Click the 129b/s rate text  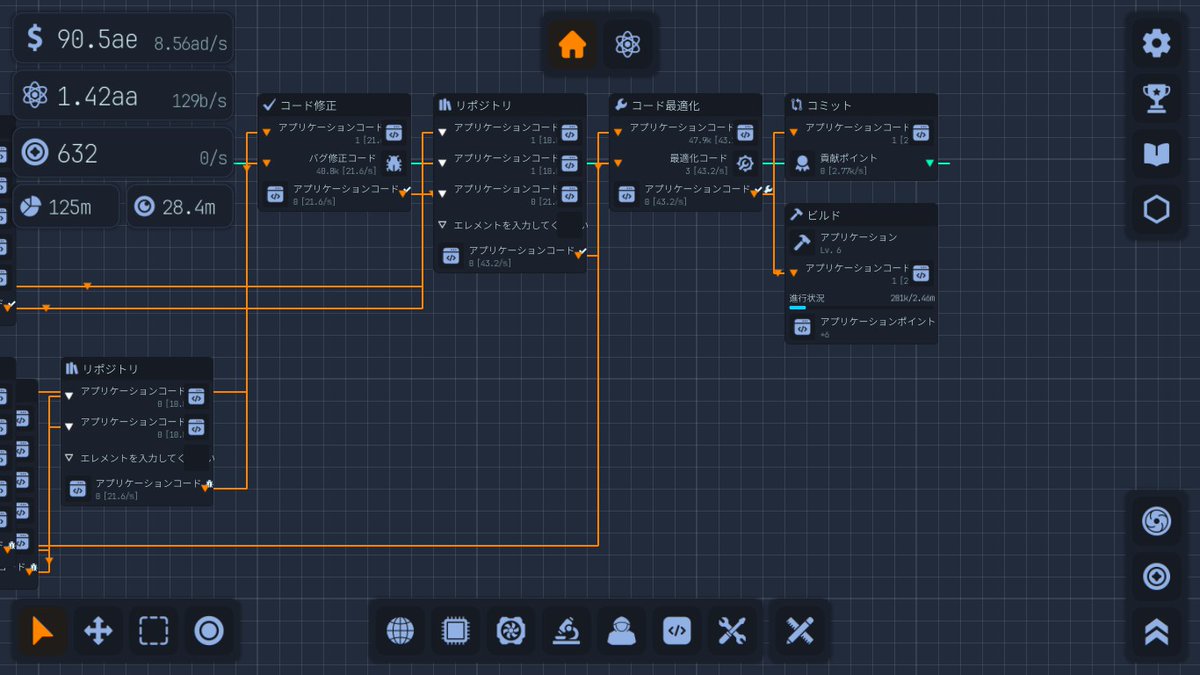(199, 101)
